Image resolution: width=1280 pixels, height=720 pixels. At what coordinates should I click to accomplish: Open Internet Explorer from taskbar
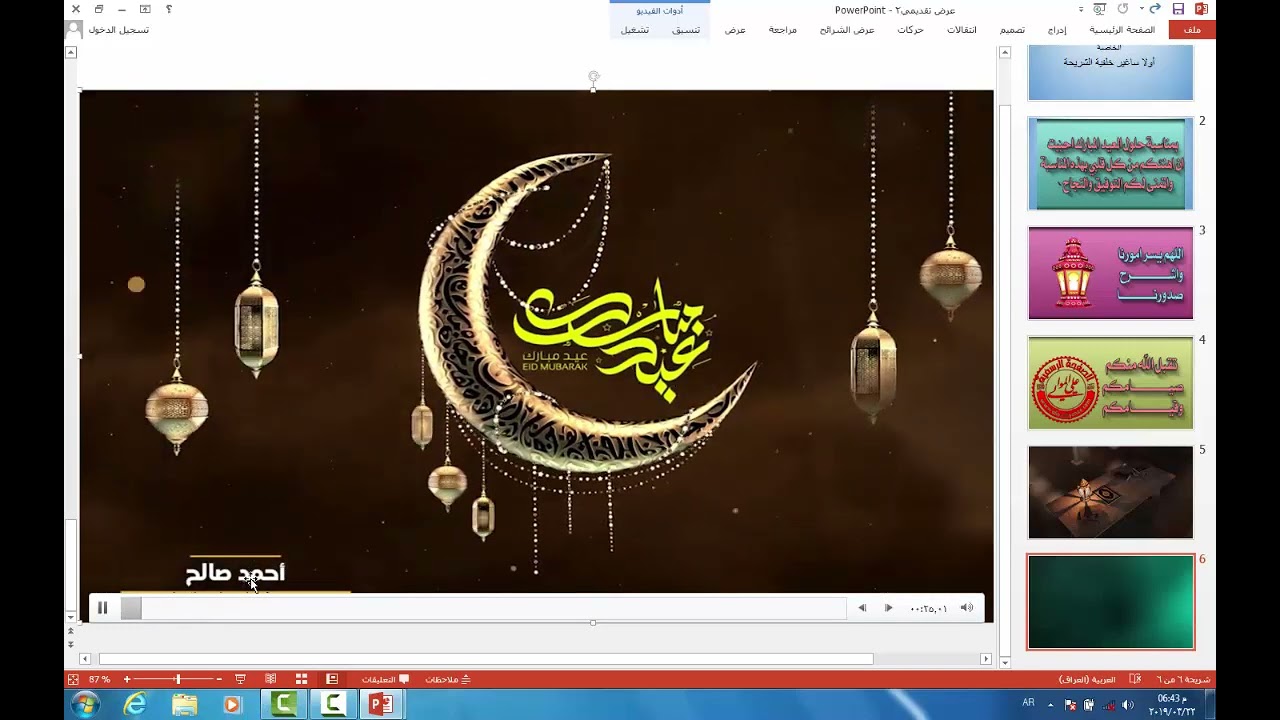pyautogui.click(x=135, y=705)
